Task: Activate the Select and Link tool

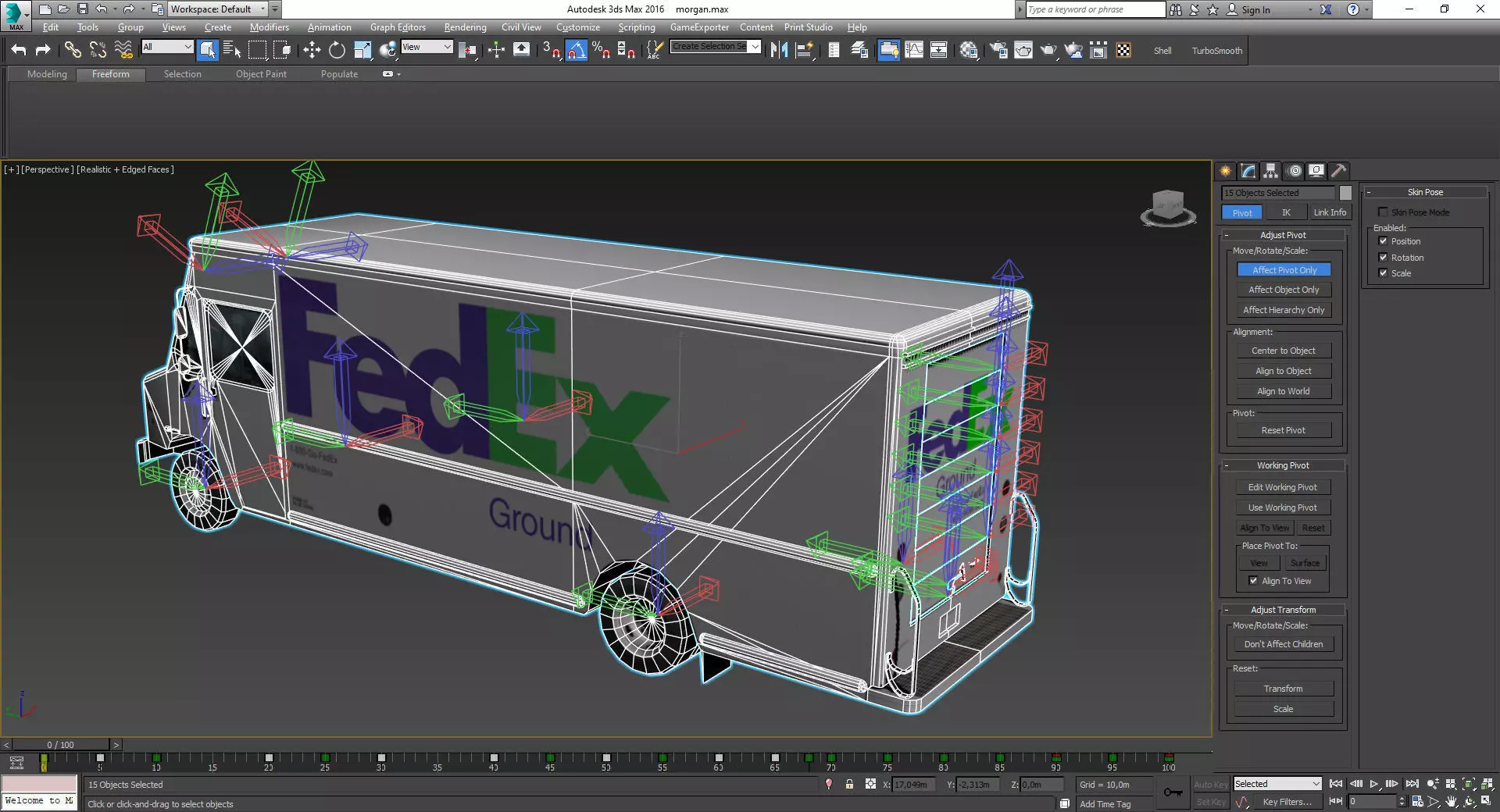Action: pos(73,50)
